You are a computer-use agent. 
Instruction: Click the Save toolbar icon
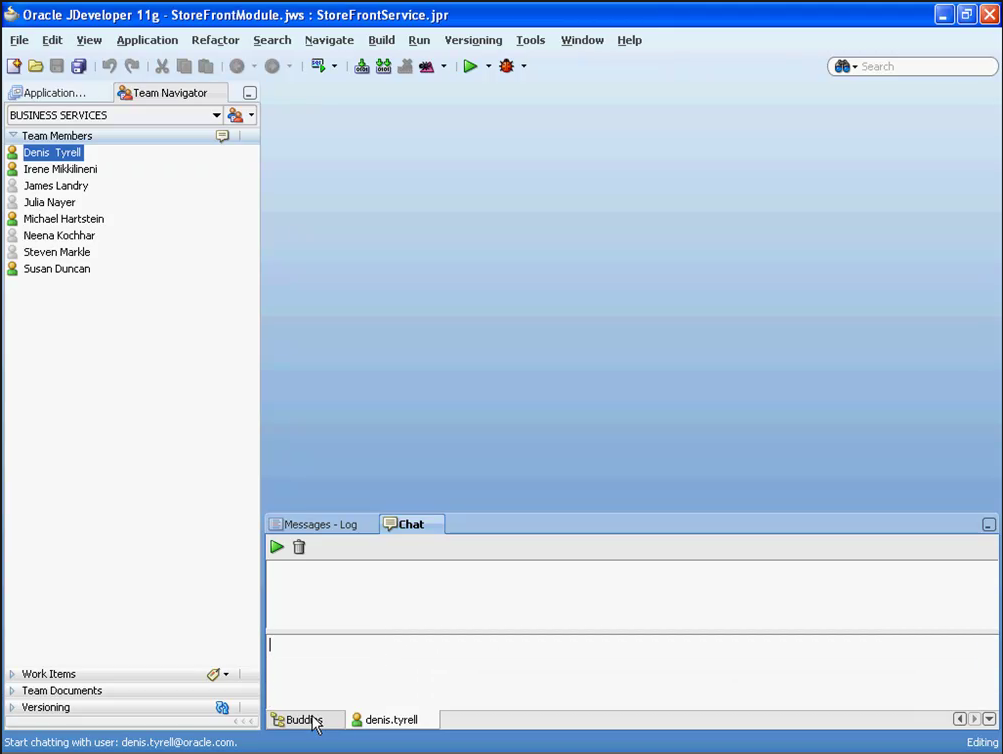pos(57,66)
